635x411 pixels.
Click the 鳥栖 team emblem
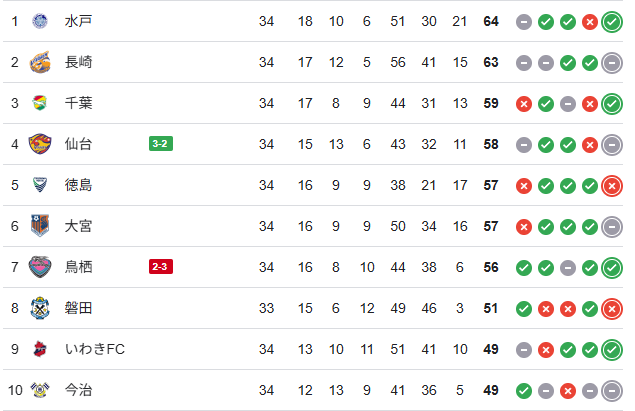coord(40,267)
